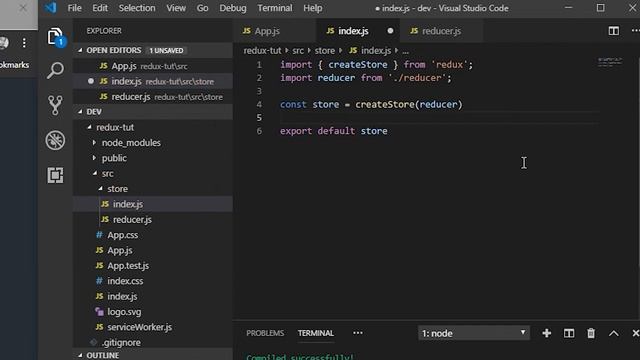Open the Selection menu

[x=137, y=8]
